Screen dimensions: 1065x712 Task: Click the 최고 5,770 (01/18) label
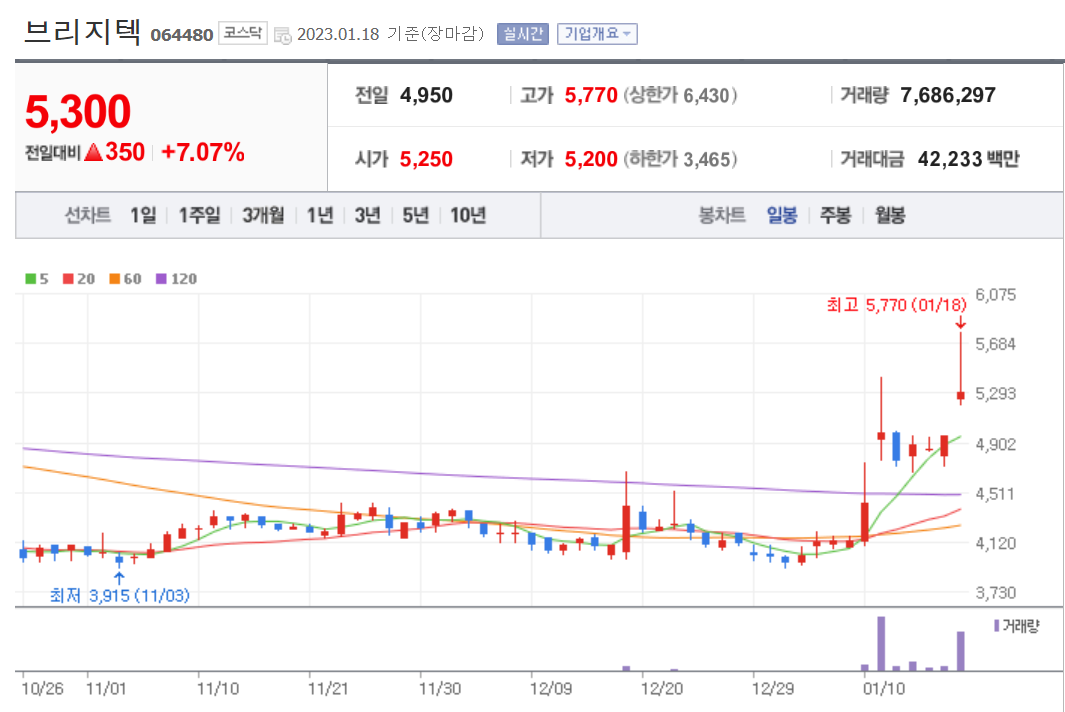(896, 304)
